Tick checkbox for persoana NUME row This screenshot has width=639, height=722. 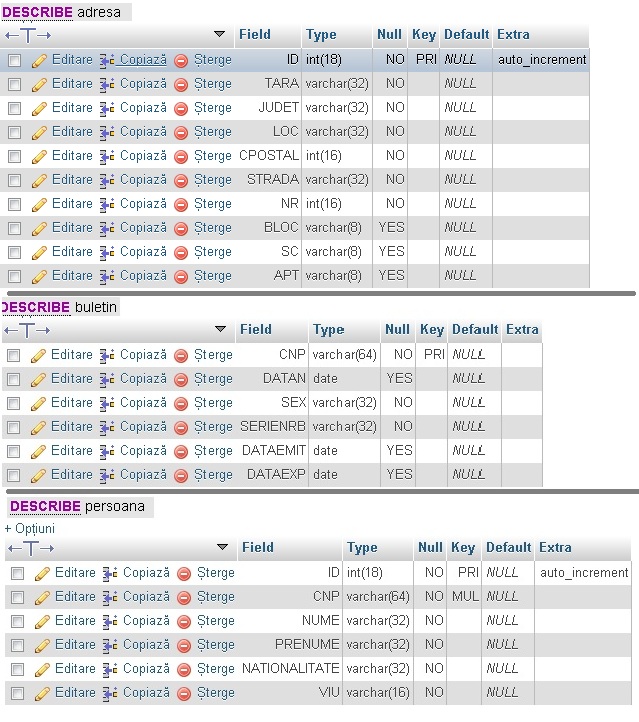coord(17,621)
